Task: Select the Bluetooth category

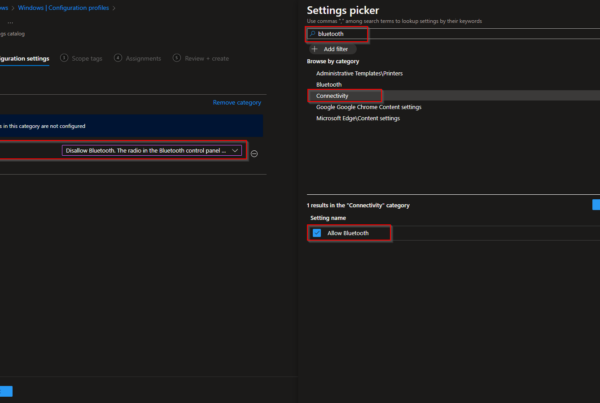Action: (329, 85)
